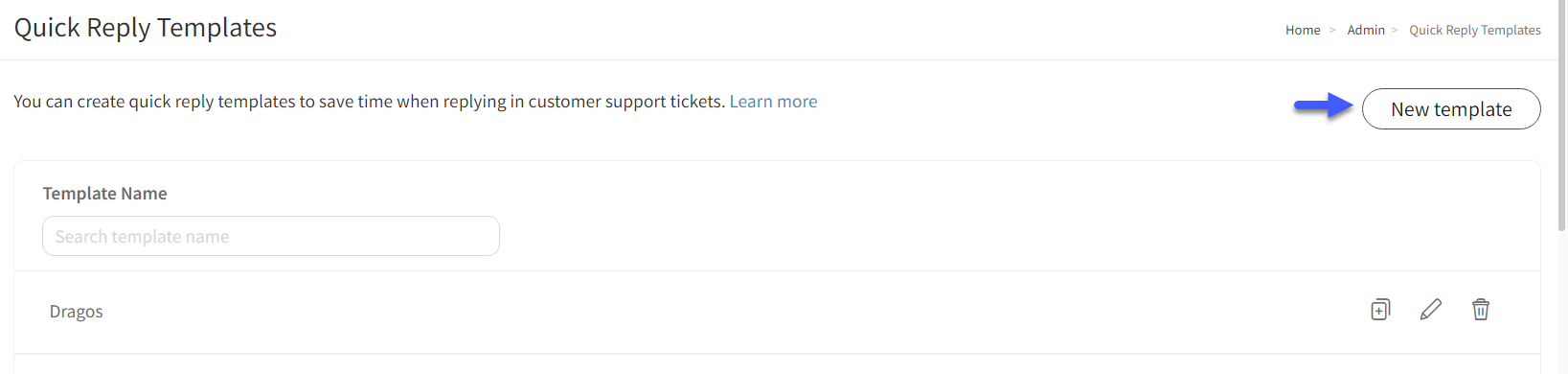Click the Quick Reply Templates page heading
Image resolution: width=1568 pixels, height=374 pixels.
(x=146, y=28)
